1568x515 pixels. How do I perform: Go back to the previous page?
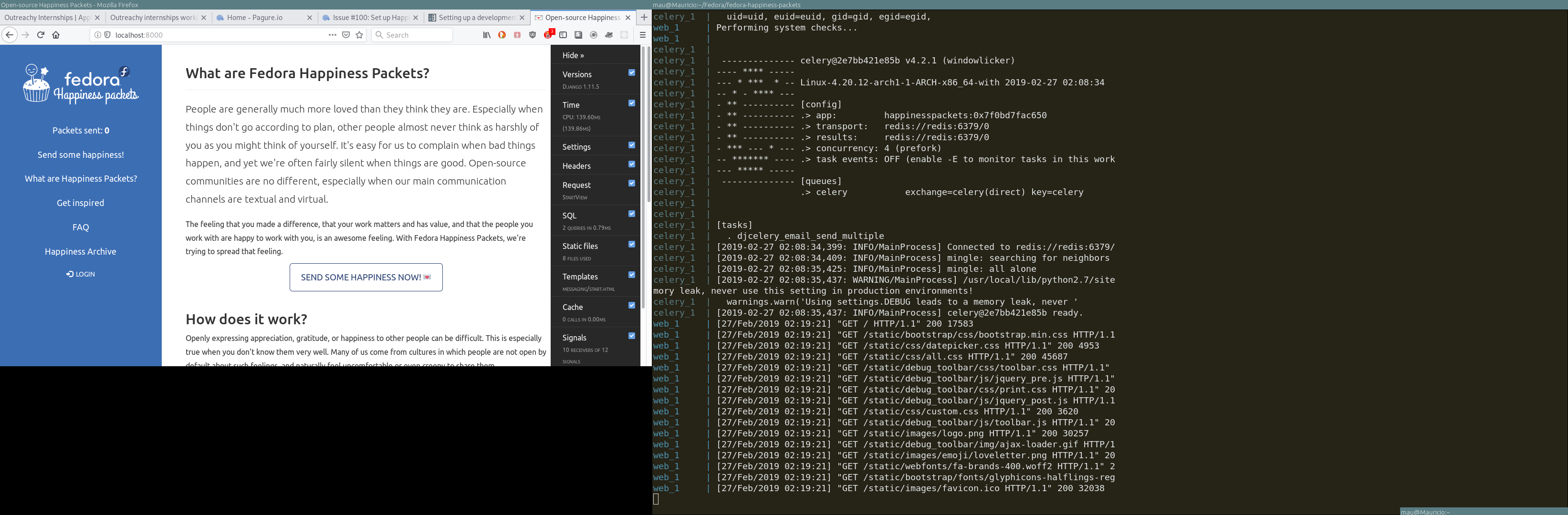tap(9, 35)
